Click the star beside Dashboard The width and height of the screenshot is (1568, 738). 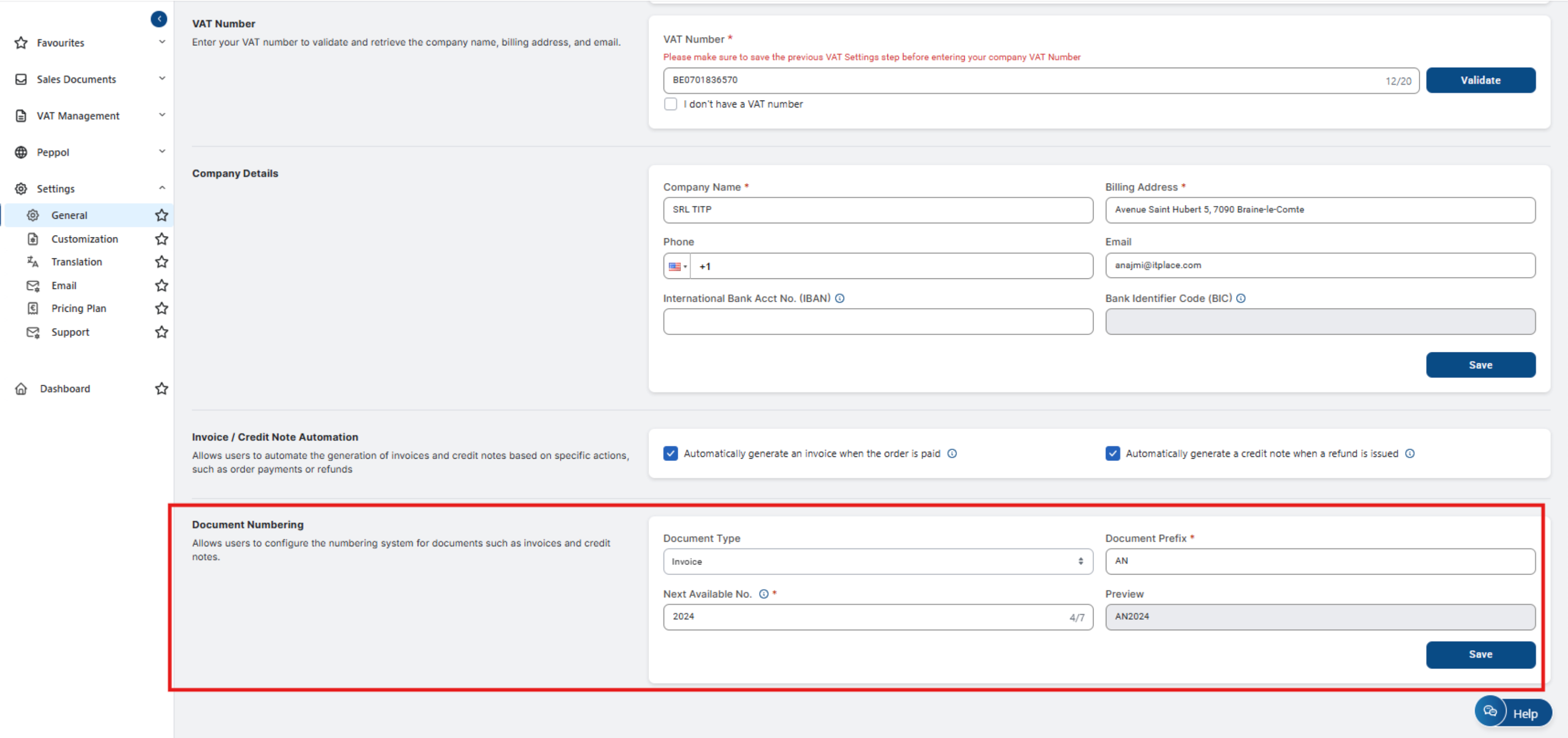pos(161,389)
